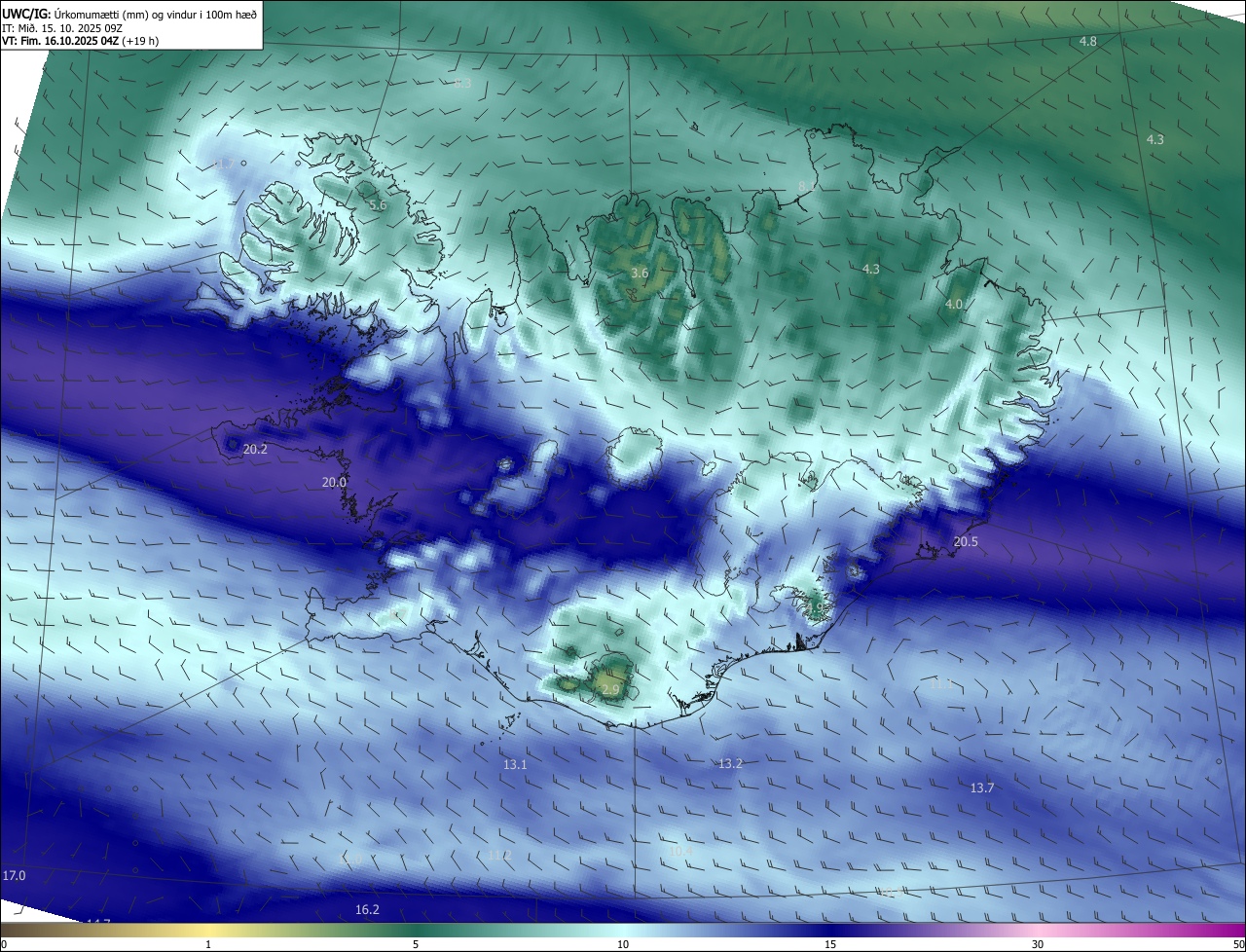Click the 15 tick on the color scale

coord(830,944)
